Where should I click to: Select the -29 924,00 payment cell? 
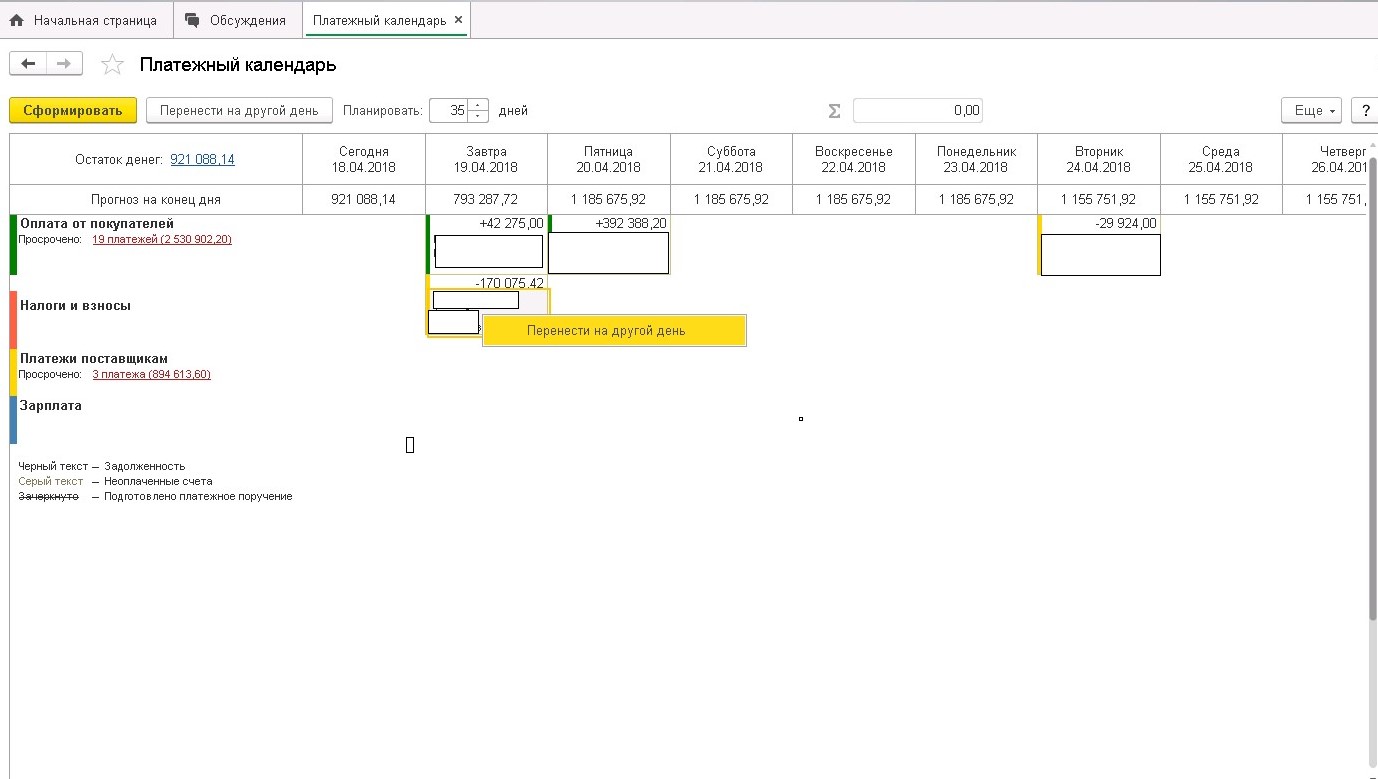click(1099, 244)
